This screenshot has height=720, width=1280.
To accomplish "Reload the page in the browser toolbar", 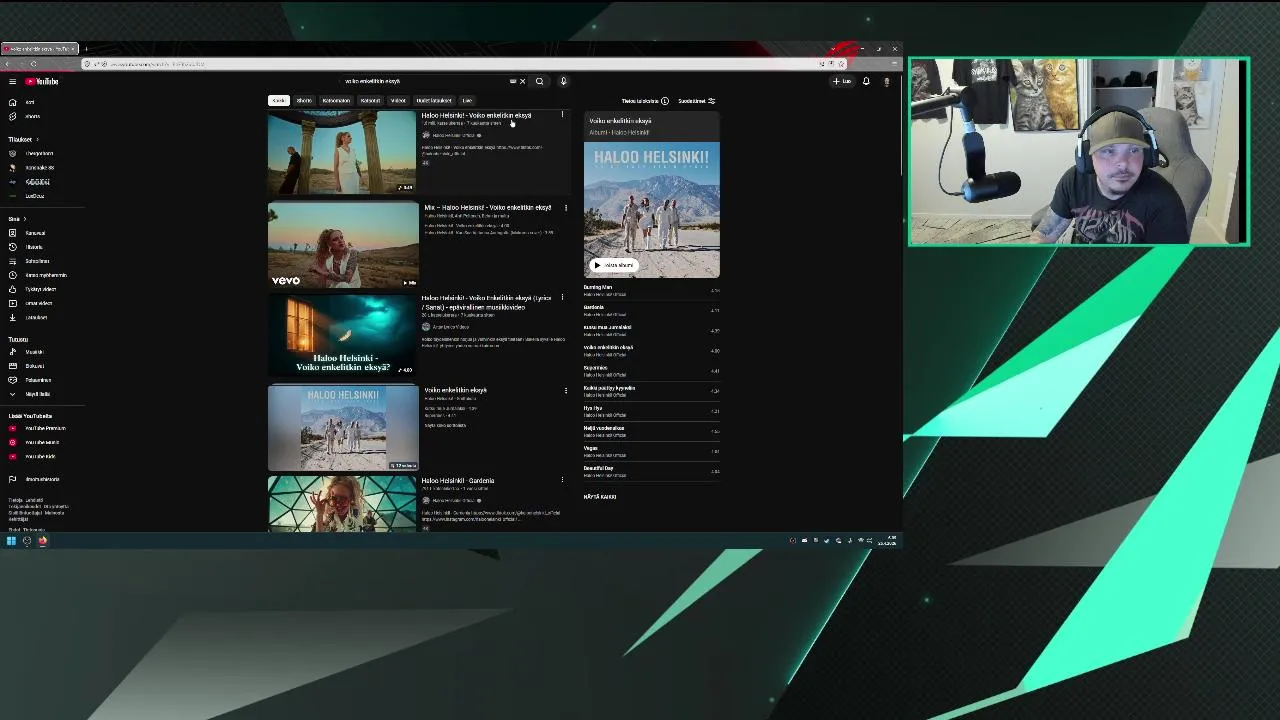I will pyautogui.click(x=33, y=64).
